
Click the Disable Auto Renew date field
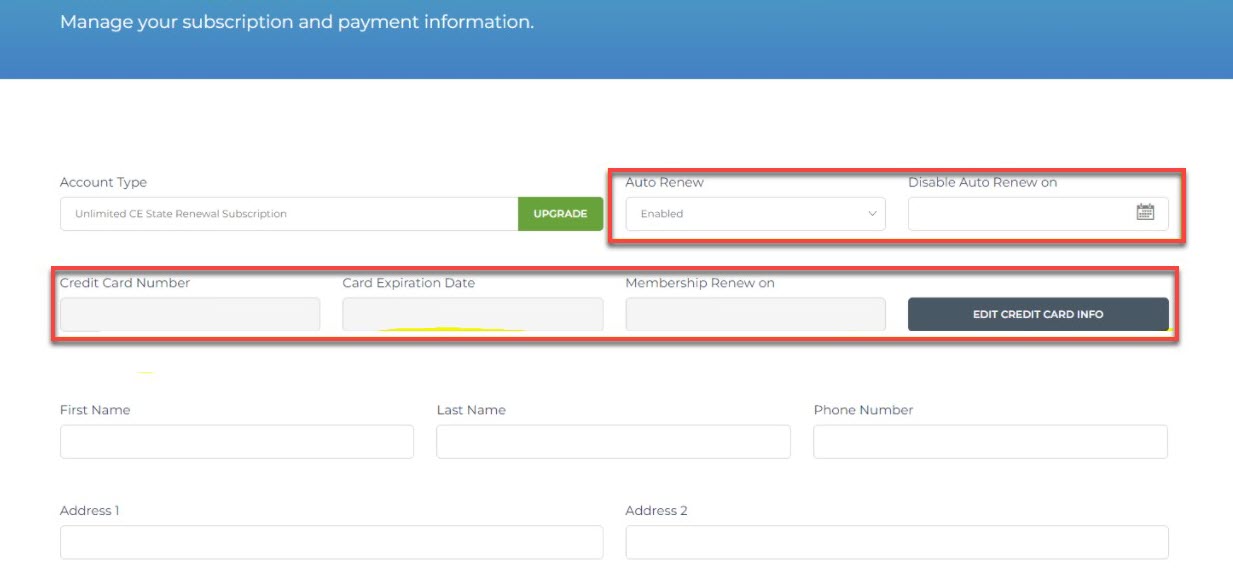1020,212
